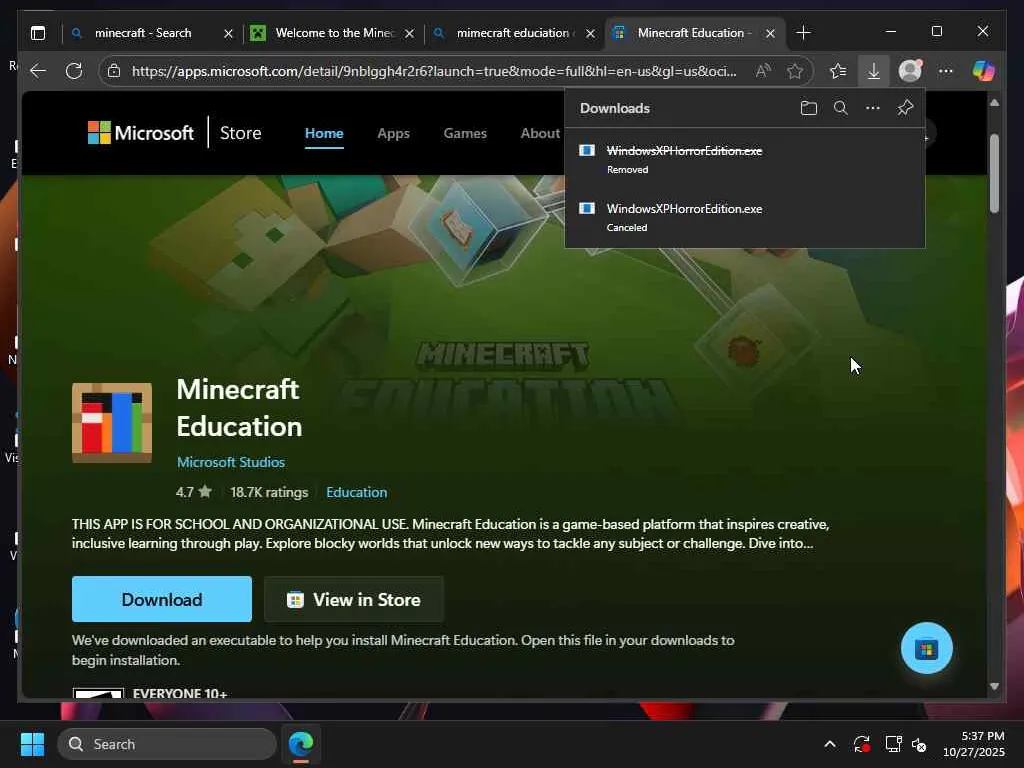Open the network tray icon

(x=893, y=744)
